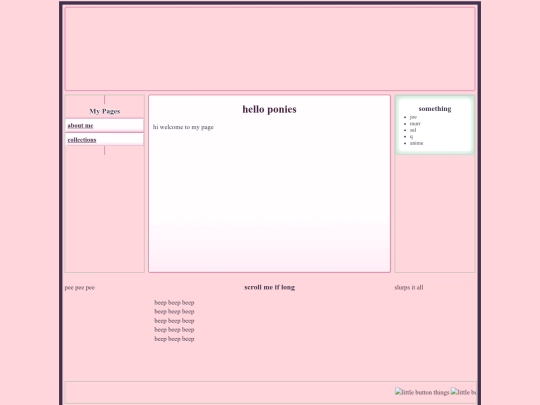Click the 'anime' list item
The height and width of the screenshot is (405, 540).
tap(416, 143)
